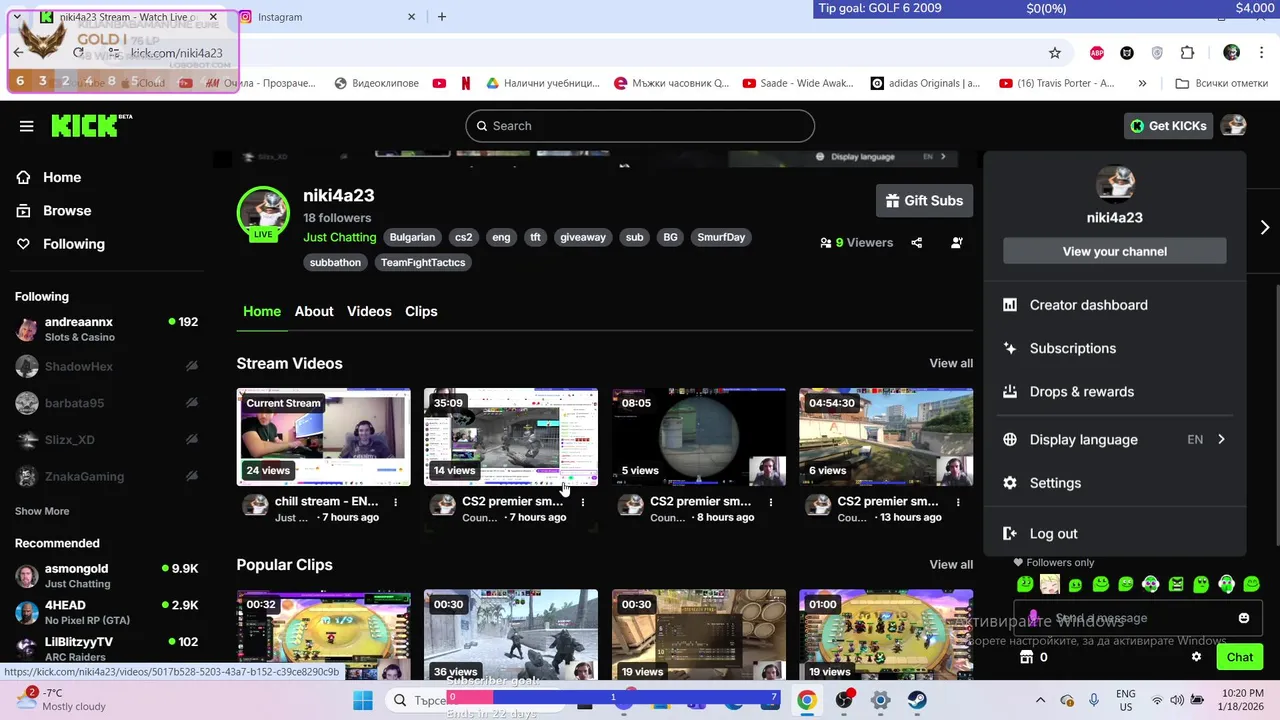This screenshot has width=1280, height=720.
Task: Bookmark this page with the star icon
Action: 1054,53
